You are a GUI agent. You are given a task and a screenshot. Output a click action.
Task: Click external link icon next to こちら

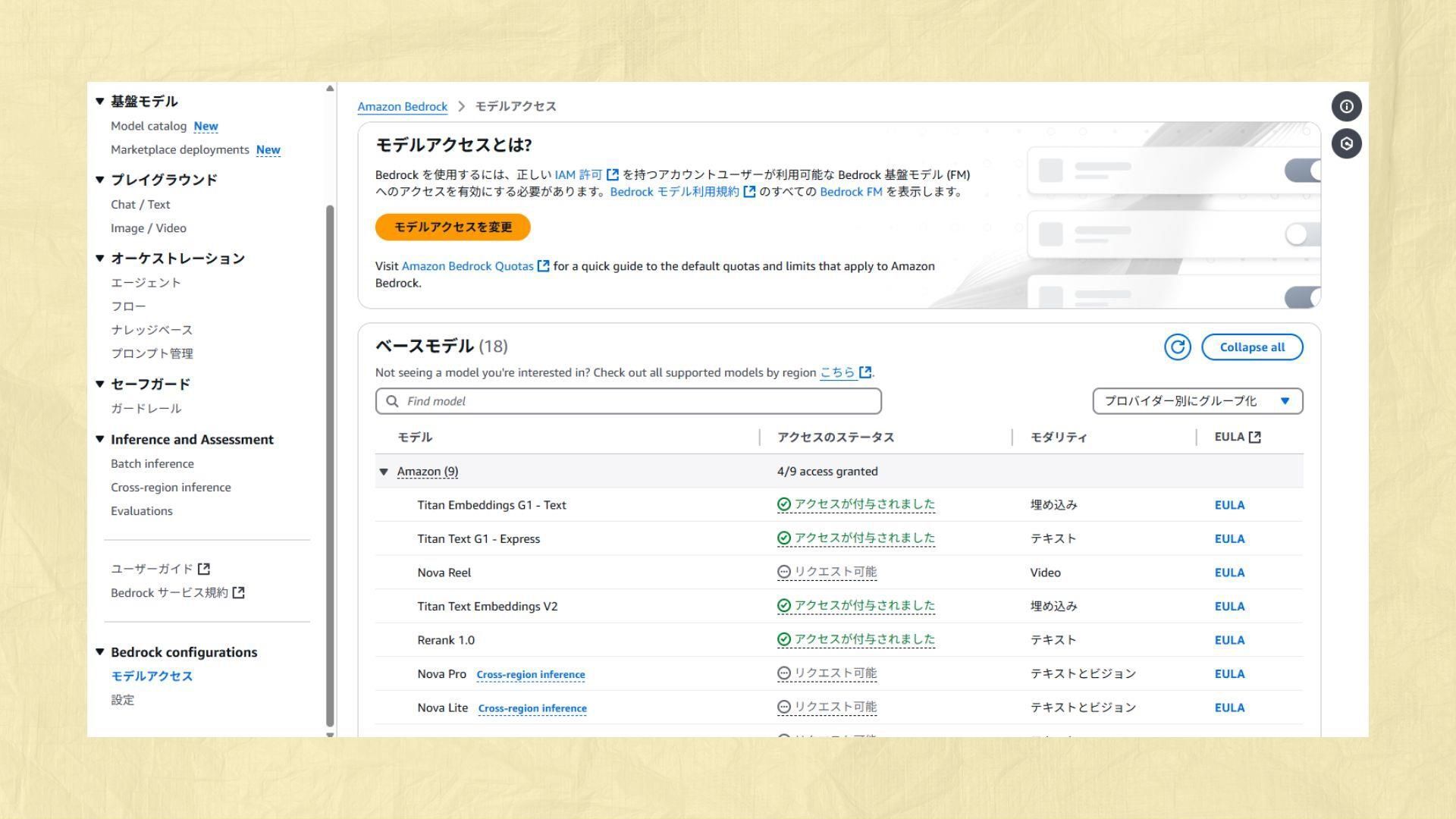(x=865, y=372)
